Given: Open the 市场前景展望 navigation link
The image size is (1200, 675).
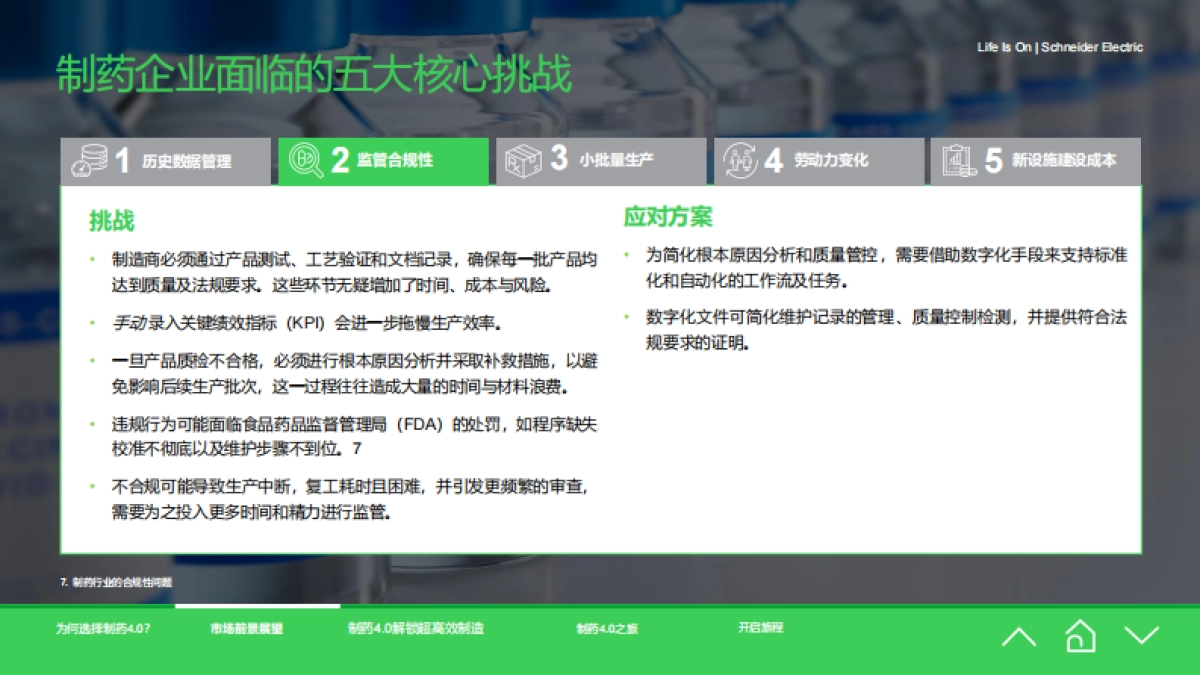Looking at the screenshot, I should click(245, 628).
